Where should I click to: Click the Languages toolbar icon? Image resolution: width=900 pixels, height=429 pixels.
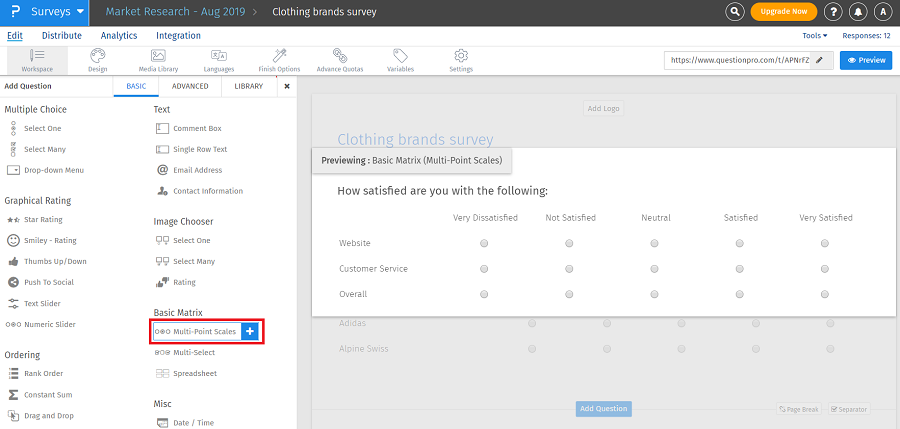[x=218, y=60]
